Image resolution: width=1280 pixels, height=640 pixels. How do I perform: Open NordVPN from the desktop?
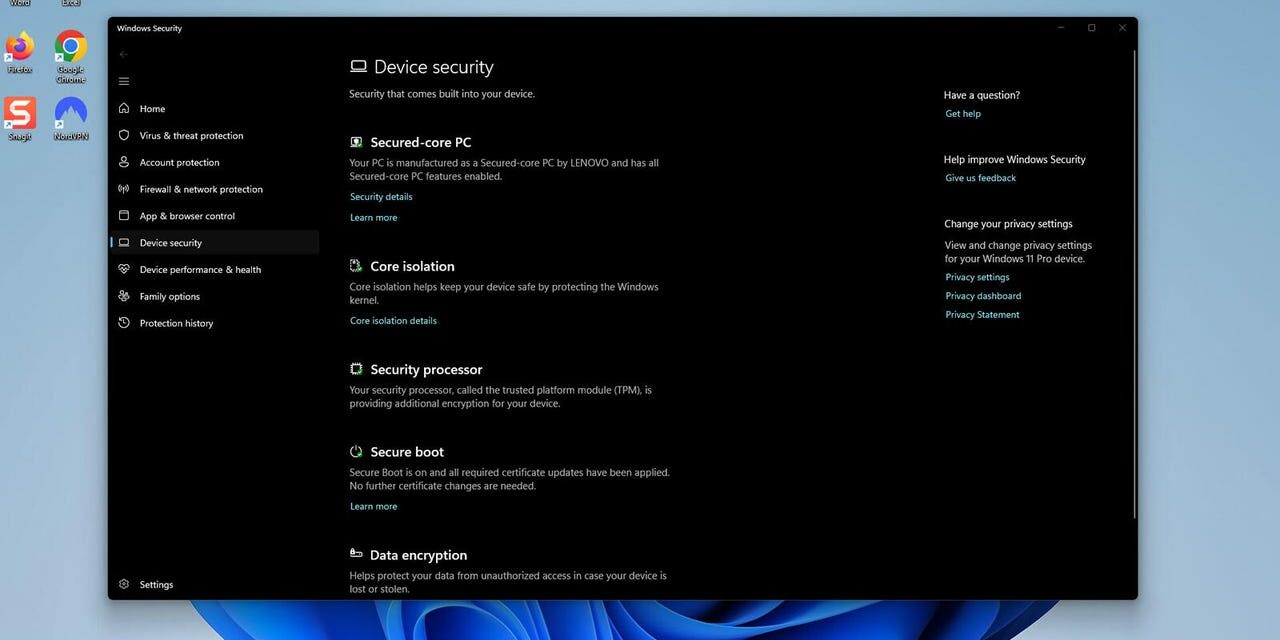tap(69, 113)
